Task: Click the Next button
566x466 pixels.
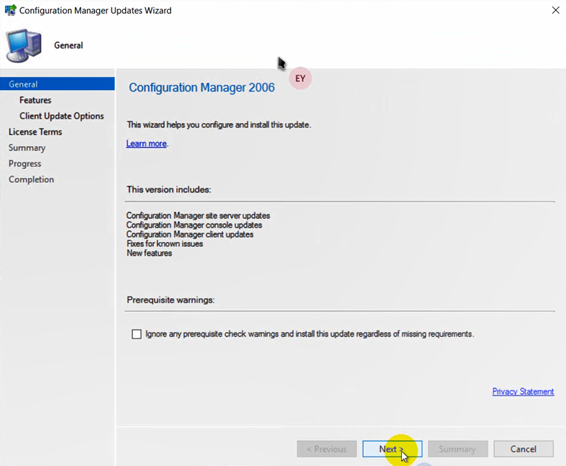Action: [x=392, y=449]
